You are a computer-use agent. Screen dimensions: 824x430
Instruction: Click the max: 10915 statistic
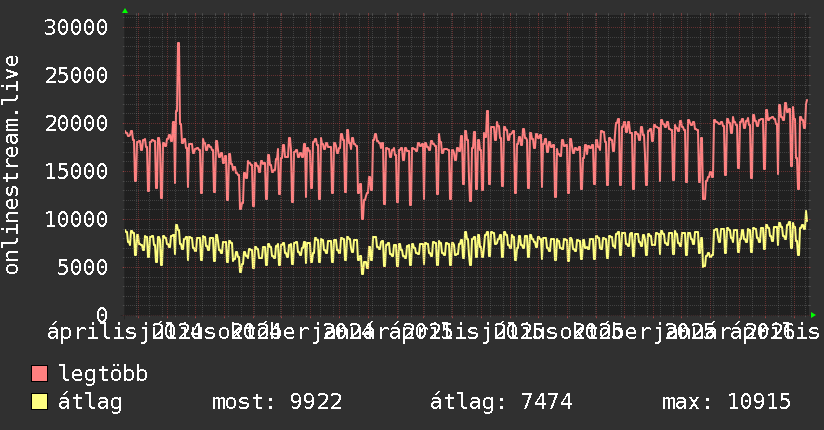coord(726,402)
